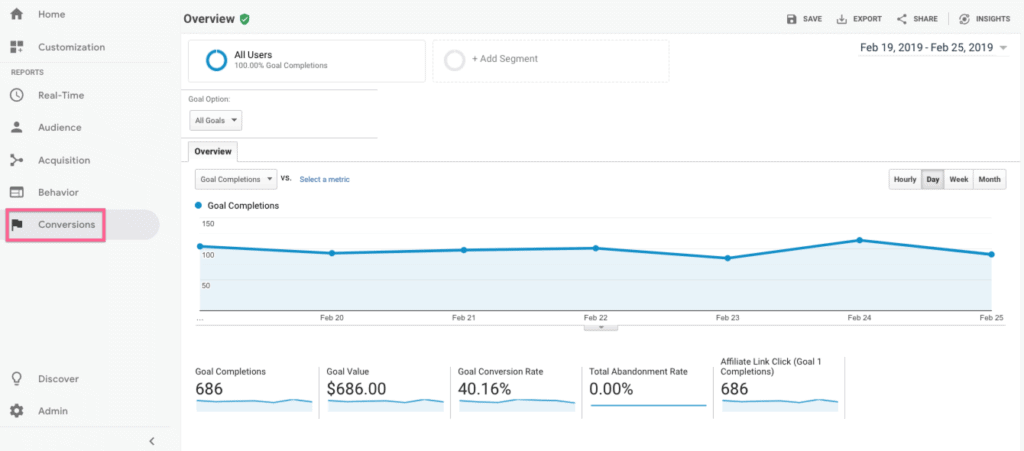Switch graph to Month view

(x=989, y=179)
